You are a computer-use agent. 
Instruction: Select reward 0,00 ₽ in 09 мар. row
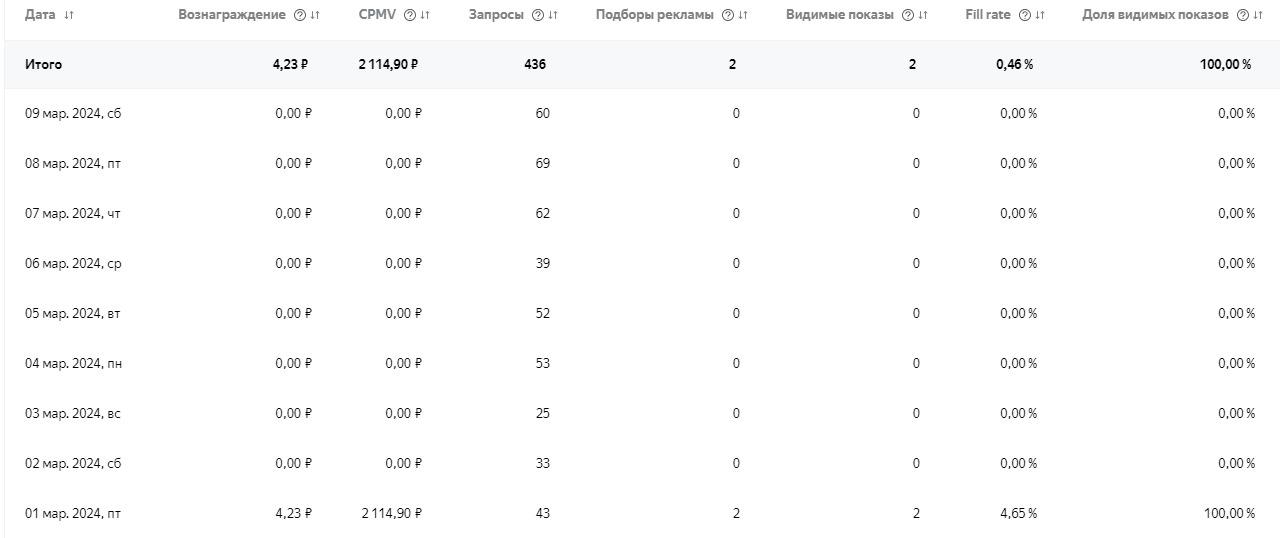click(x=294, y=114)
